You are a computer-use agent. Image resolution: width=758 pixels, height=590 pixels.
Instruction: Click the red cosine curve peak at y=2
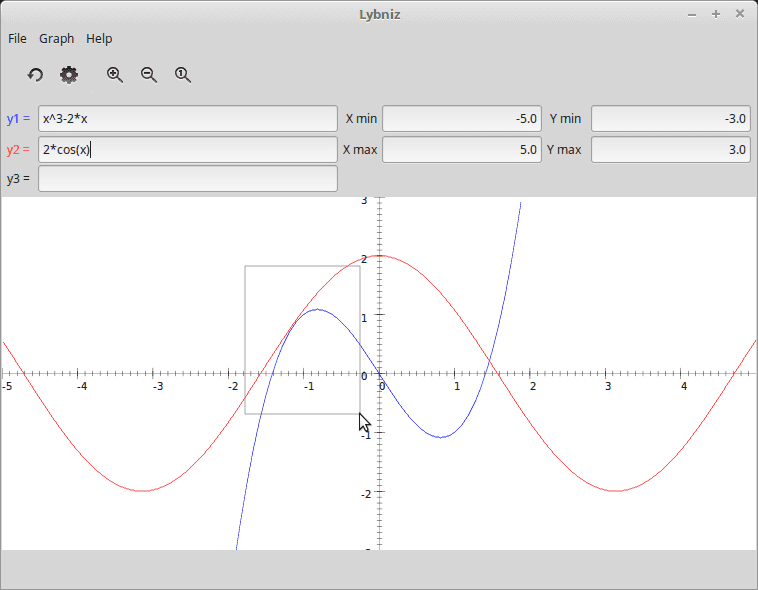tap(380, 256)
